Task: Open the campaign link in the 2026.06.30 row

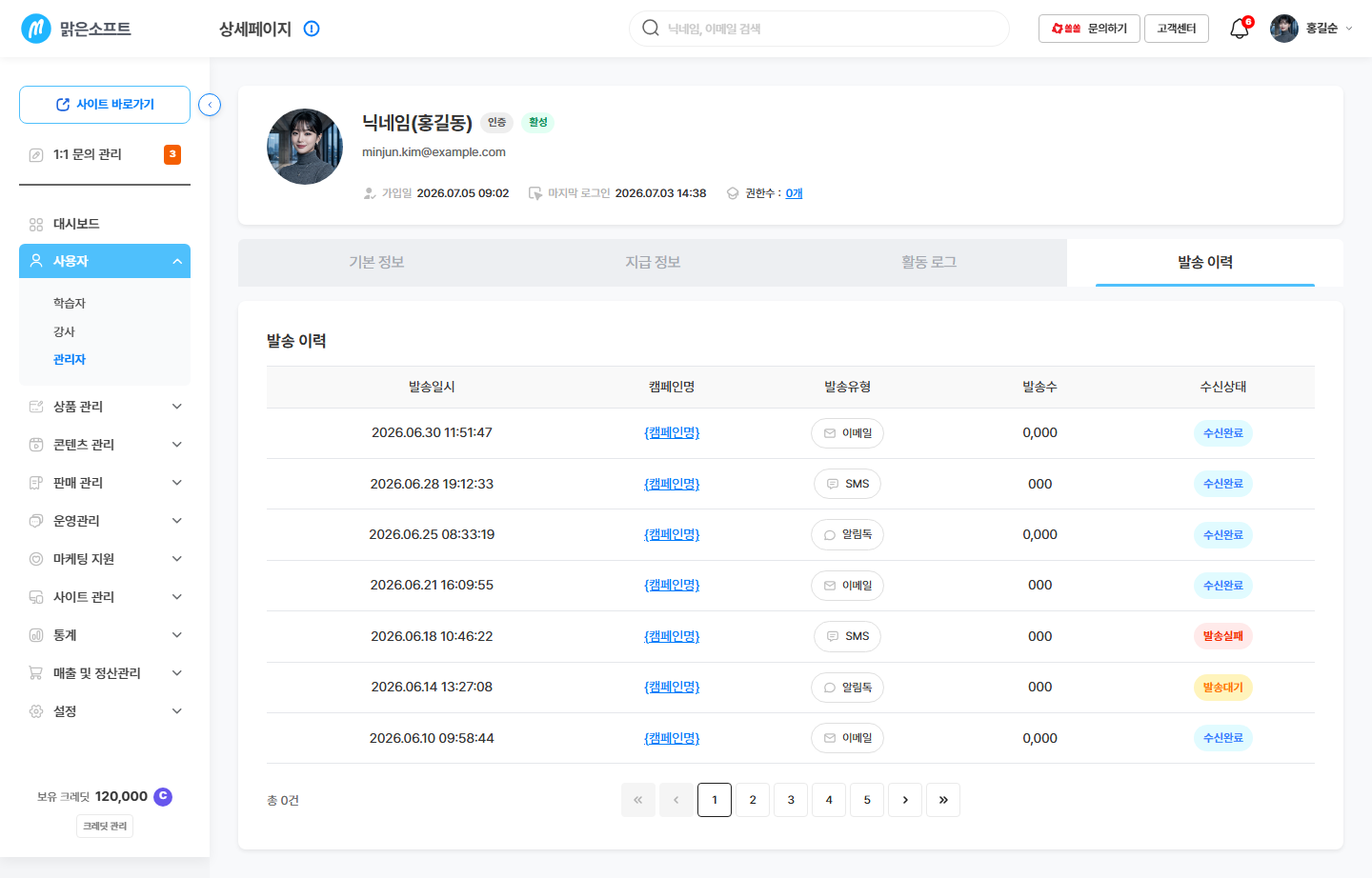Action: (672, 432)
